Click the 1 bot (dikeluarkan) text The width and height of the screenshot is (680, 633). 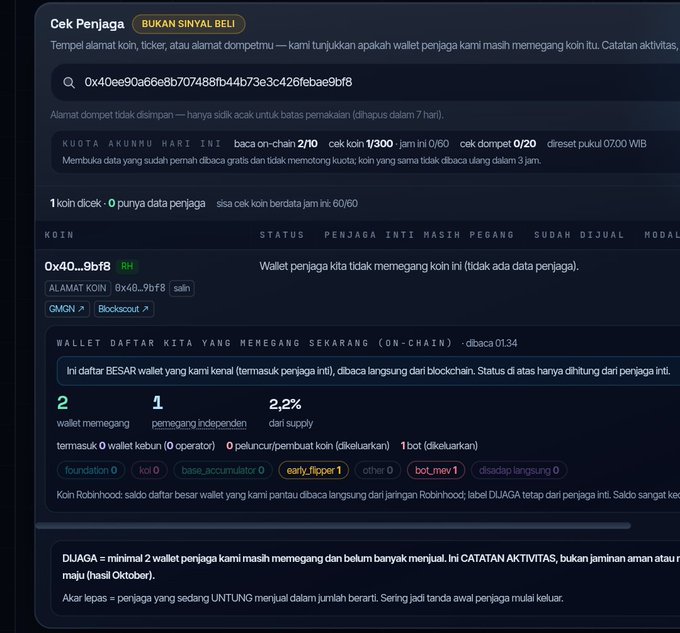pyautogui.click(x=439, y=446)
